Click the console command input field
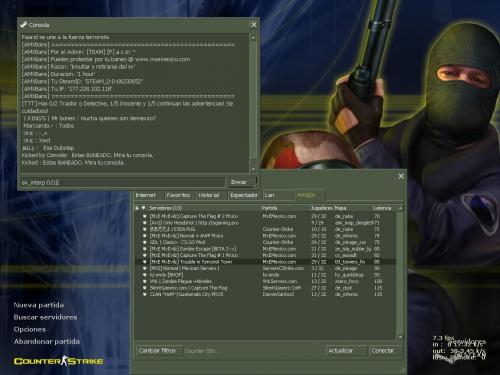Viewport: 500px width, 375px height. pyautogui.click(x=123, y=182)
